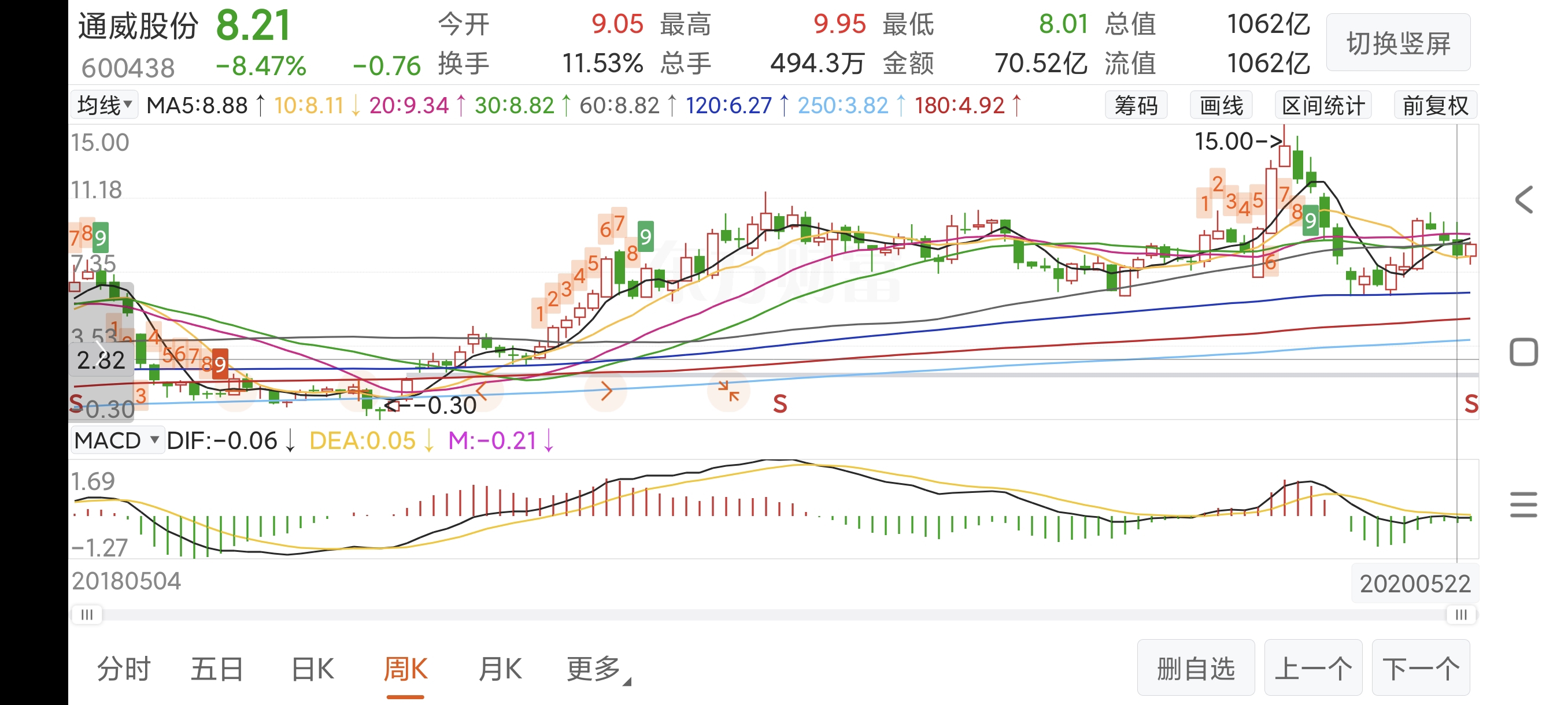
Task: Switch to the 月K tab
Action: point(500,669)
